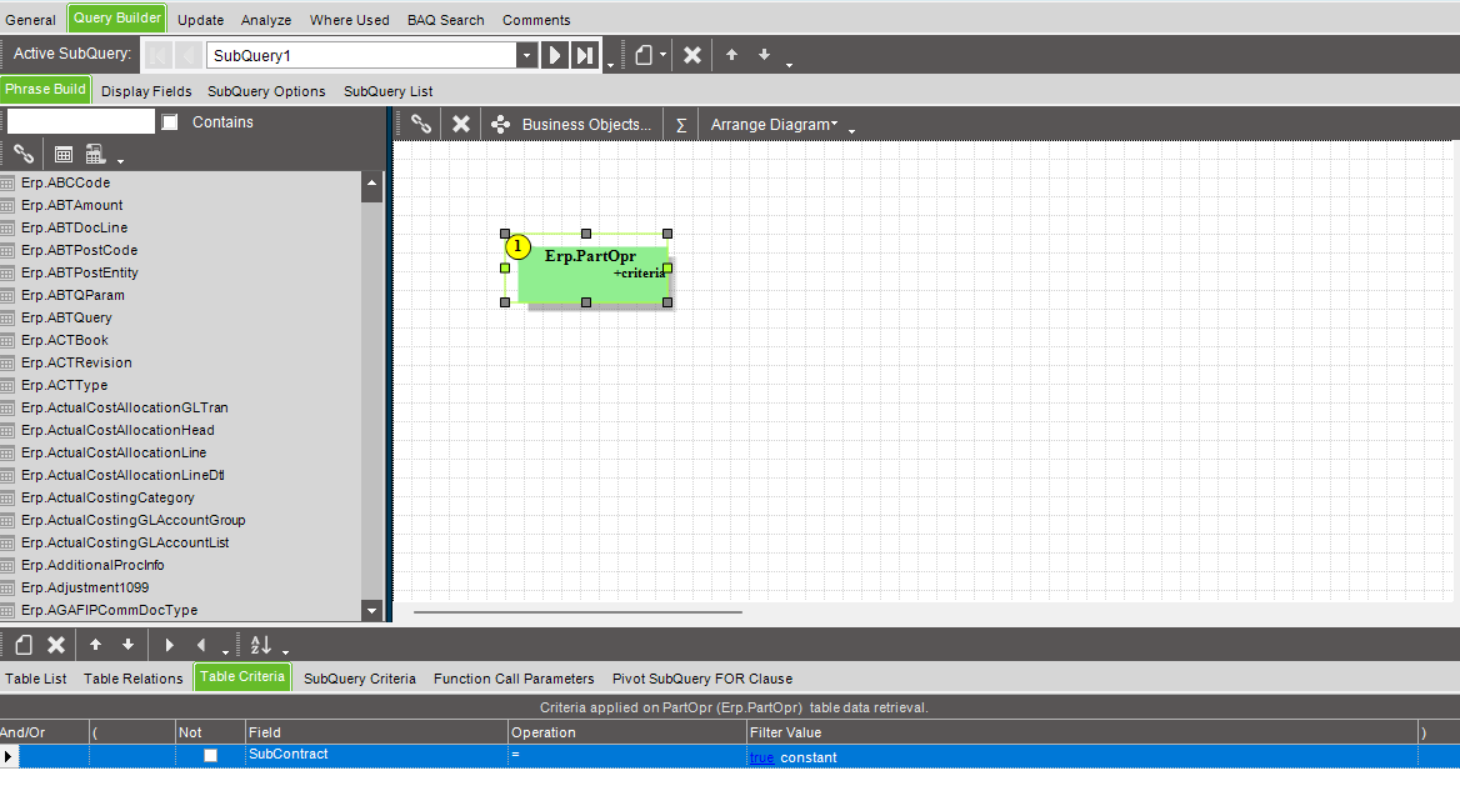Open SubQuery Criteria tab
The image size is (1460, 808).
point(360,678)
